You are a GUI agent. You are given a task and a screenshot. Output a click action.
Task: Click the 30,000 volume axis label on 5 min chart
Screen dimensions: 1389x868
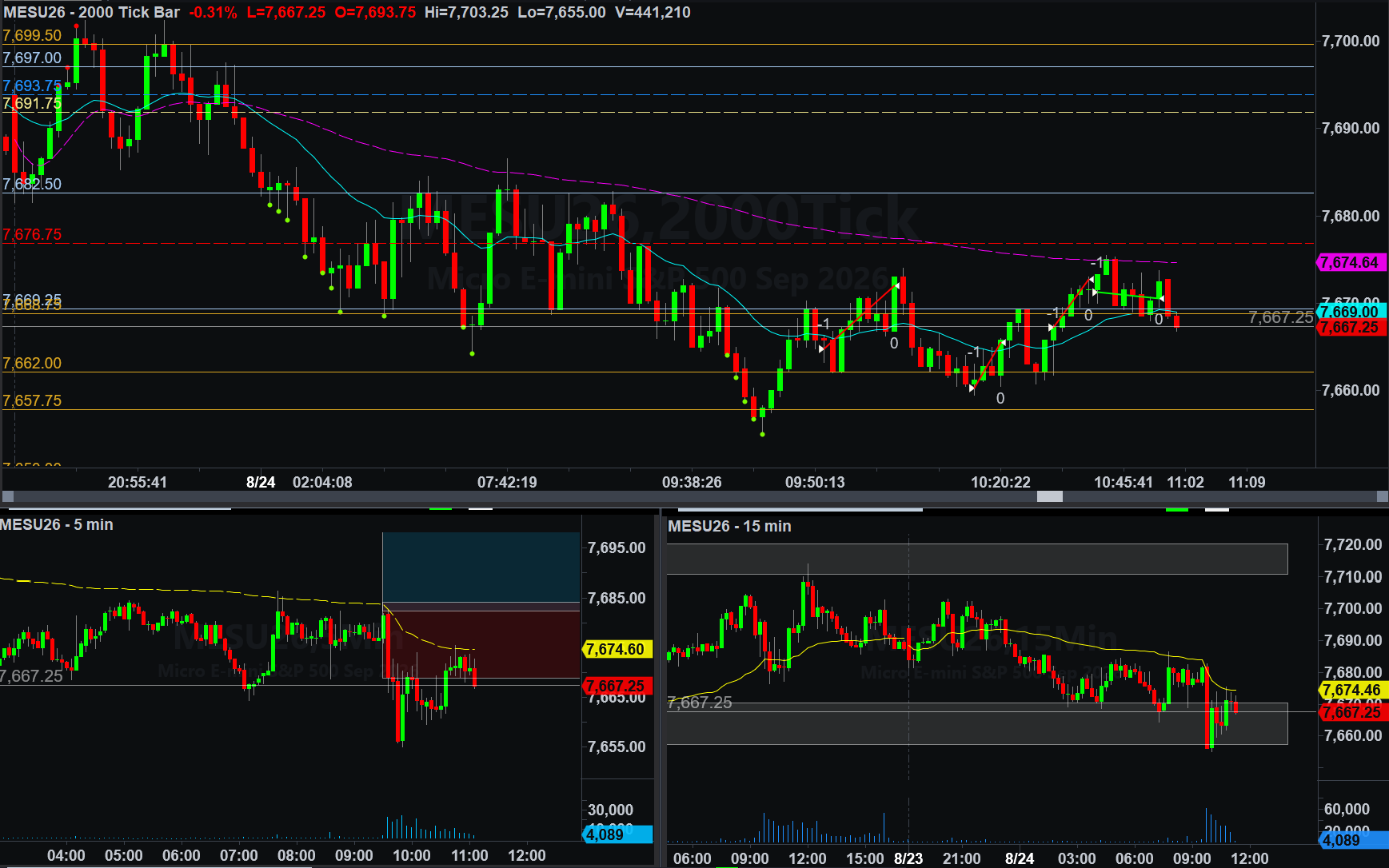(x=611, y=810)
